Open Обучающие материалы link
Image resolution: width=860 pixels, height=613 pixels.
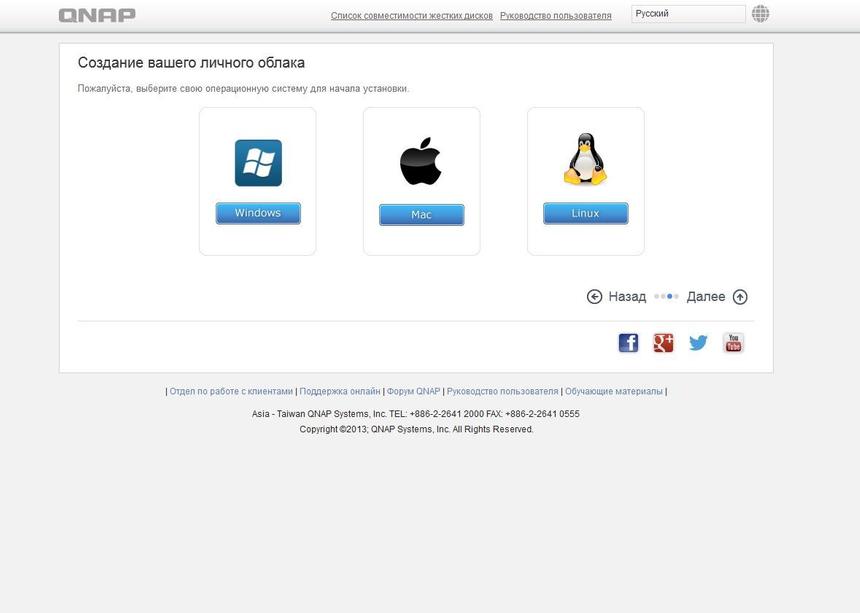[x=614, y=391]
